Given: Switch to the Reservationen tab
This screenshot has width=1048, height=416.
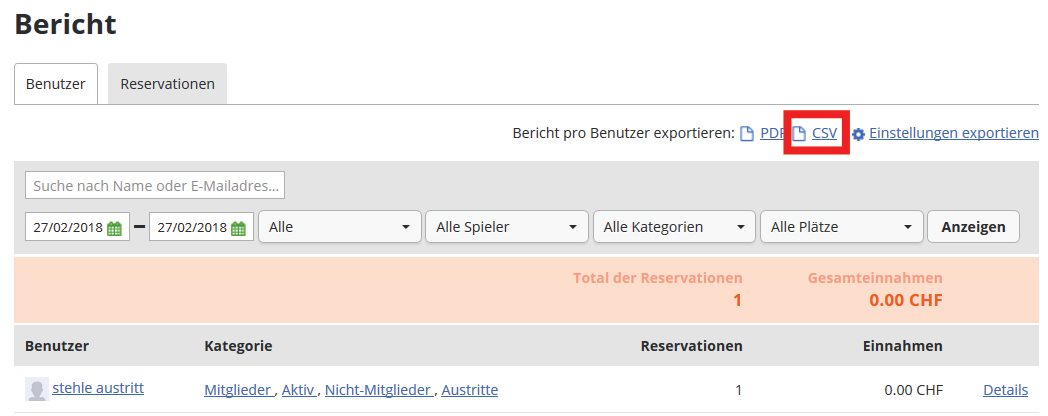Looking at the screenshot, I should (167, 84).
